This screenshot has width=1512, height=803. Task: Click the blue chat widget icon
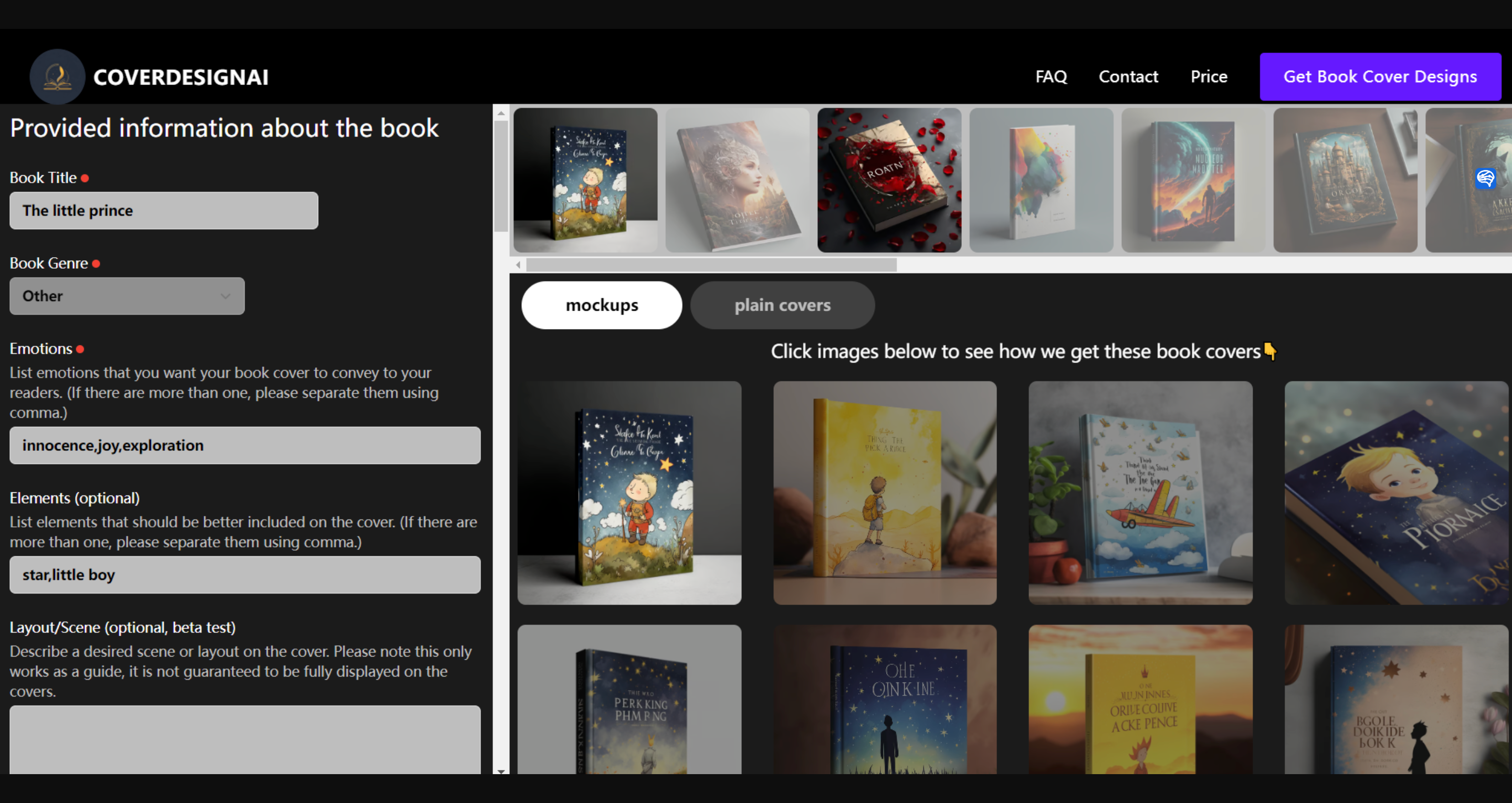point(1485,178)
